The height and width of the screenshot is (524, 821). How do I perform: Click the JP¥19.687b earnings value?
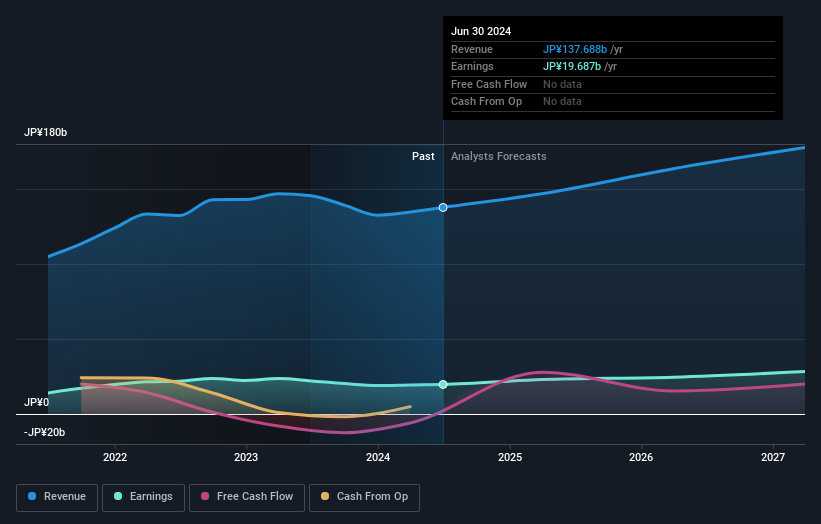572,66
